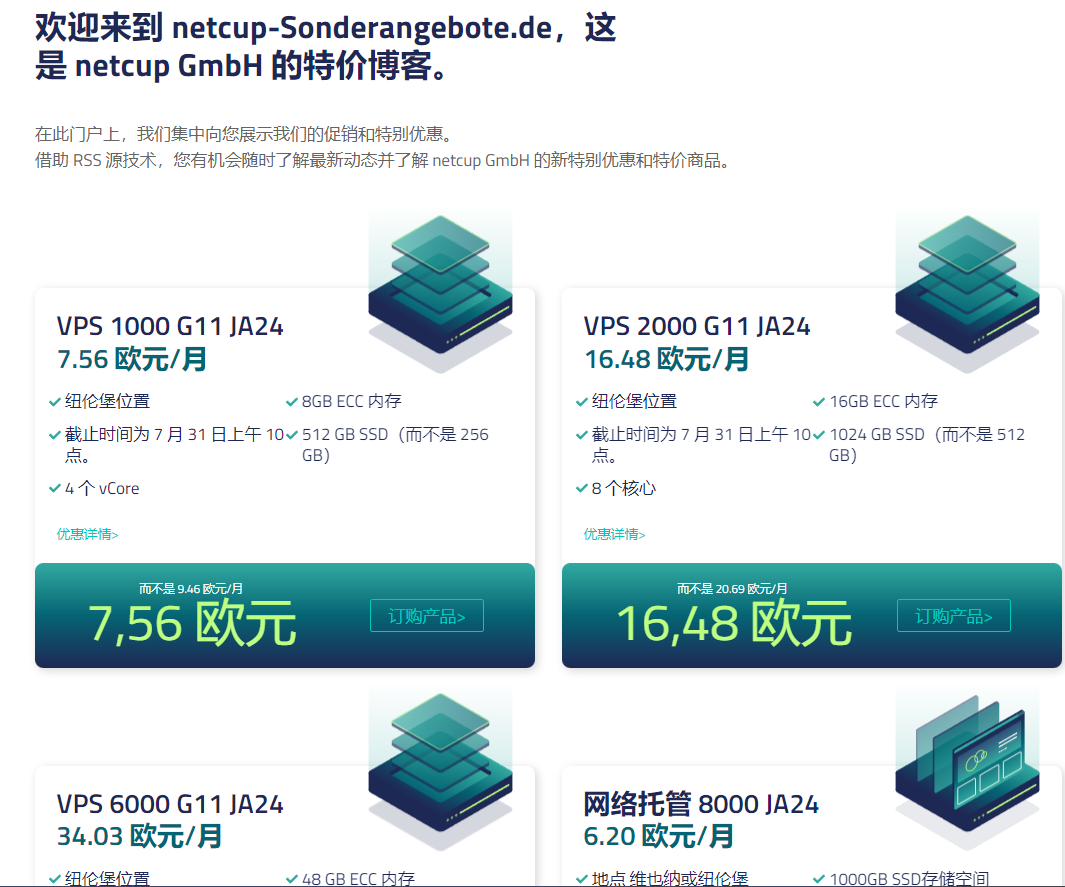
Task: Select the VPS 6000 G11 JA24 title
Action: 170,804
